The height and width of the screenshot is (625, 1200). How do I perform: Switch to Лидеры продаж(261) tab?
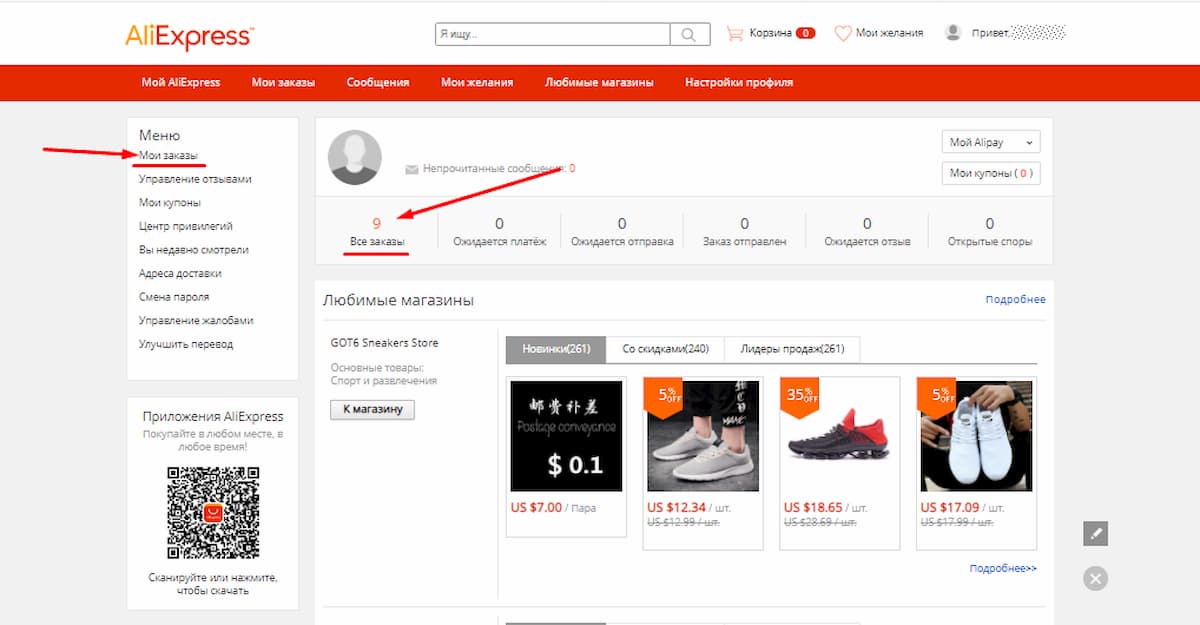point(792,349)
